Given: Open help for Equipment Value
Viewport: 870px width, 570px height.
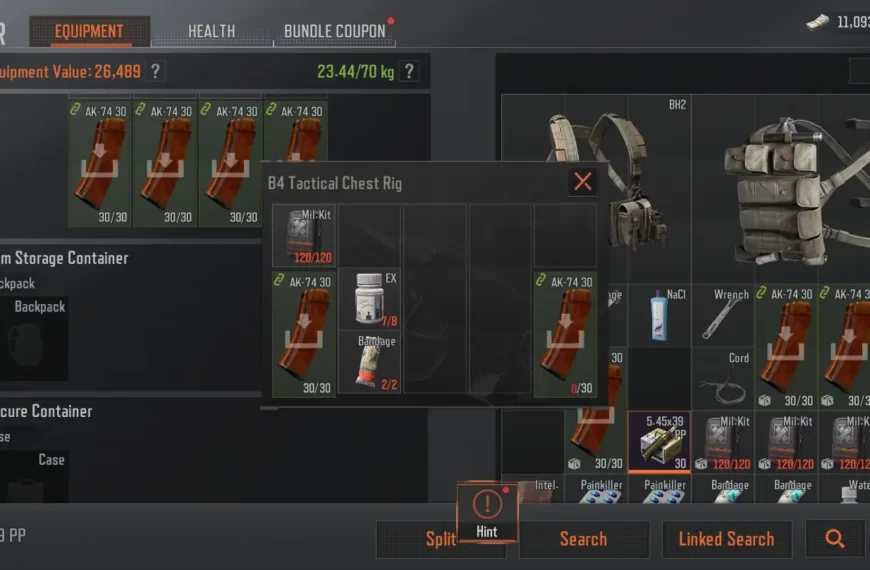Looking at the screenshot, I should point(156,71).
